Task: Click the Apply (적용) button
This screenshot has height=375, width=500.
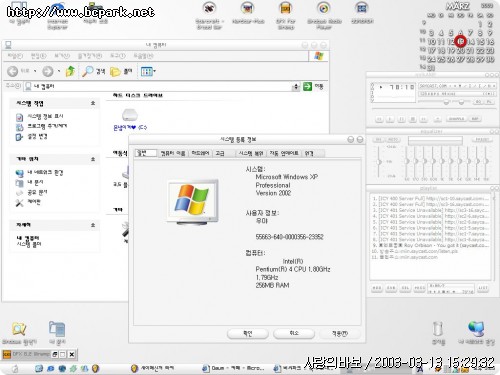Action: [x=340, y=333]
